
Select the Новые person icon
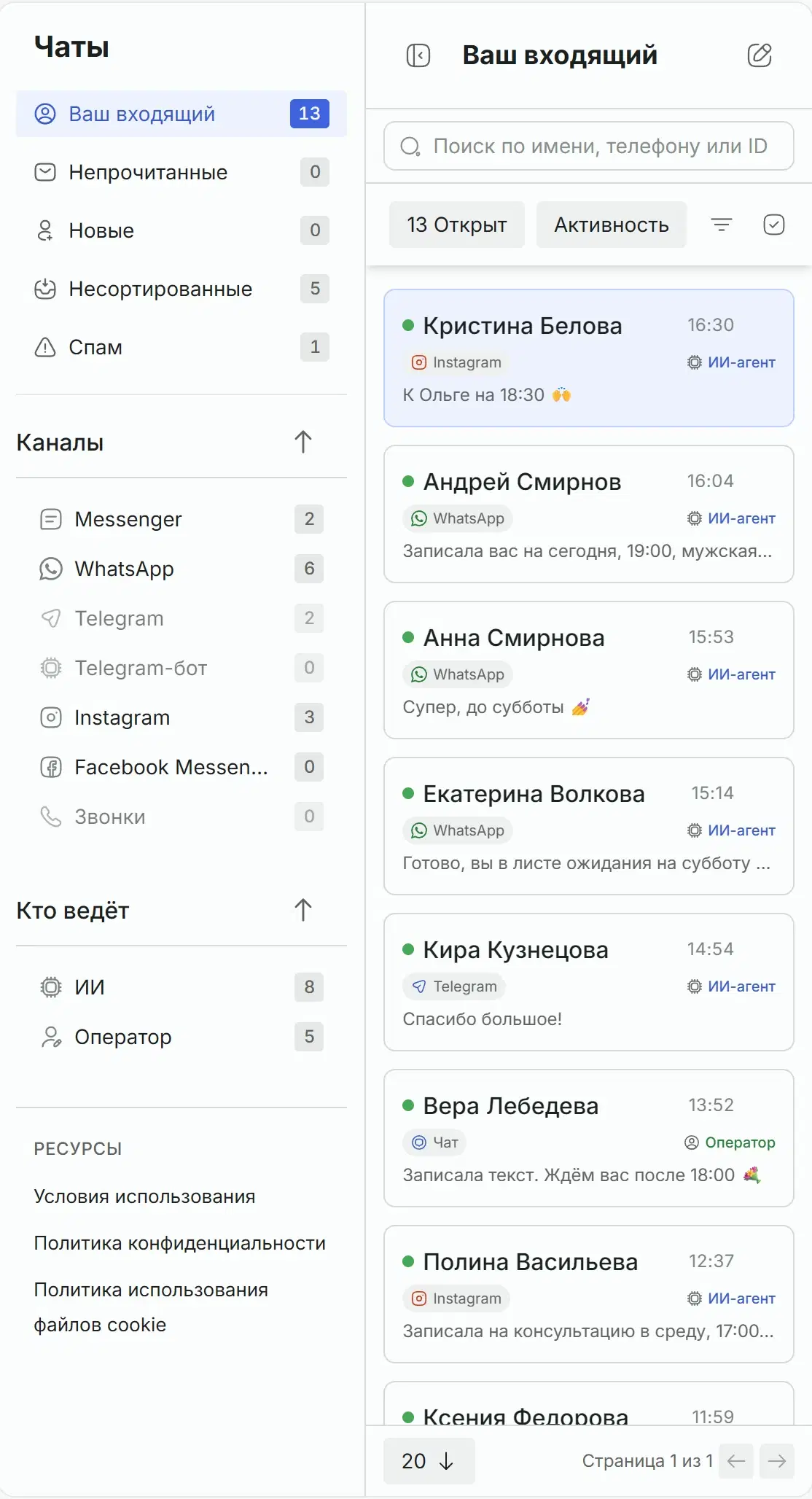45,230
